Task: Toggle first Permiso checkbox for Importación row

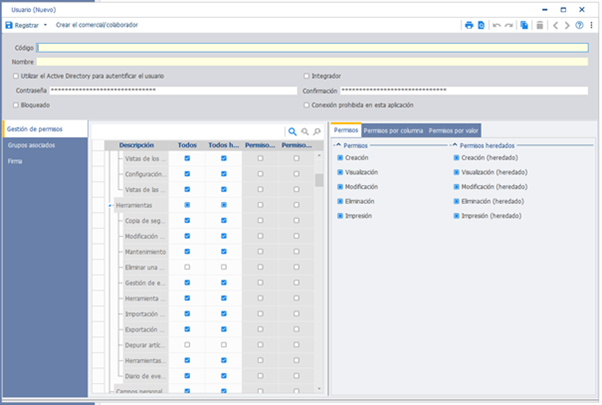Action: pyautogui.click(x=260, y=314)
